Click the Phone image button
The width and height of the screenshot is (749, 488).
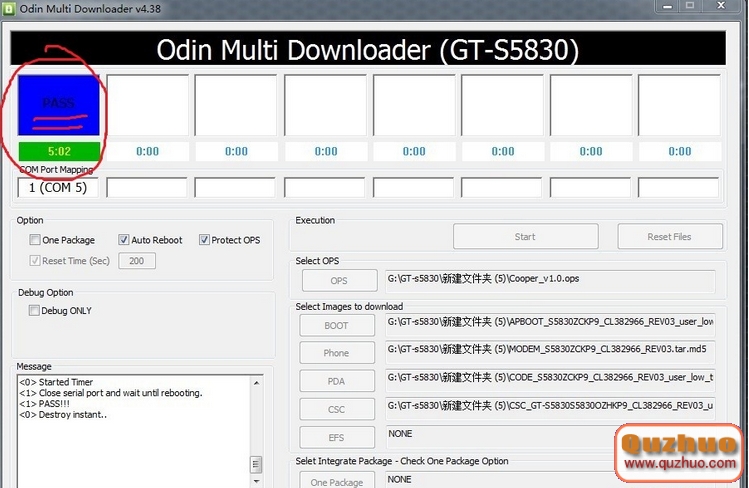(x=337, y=353)
